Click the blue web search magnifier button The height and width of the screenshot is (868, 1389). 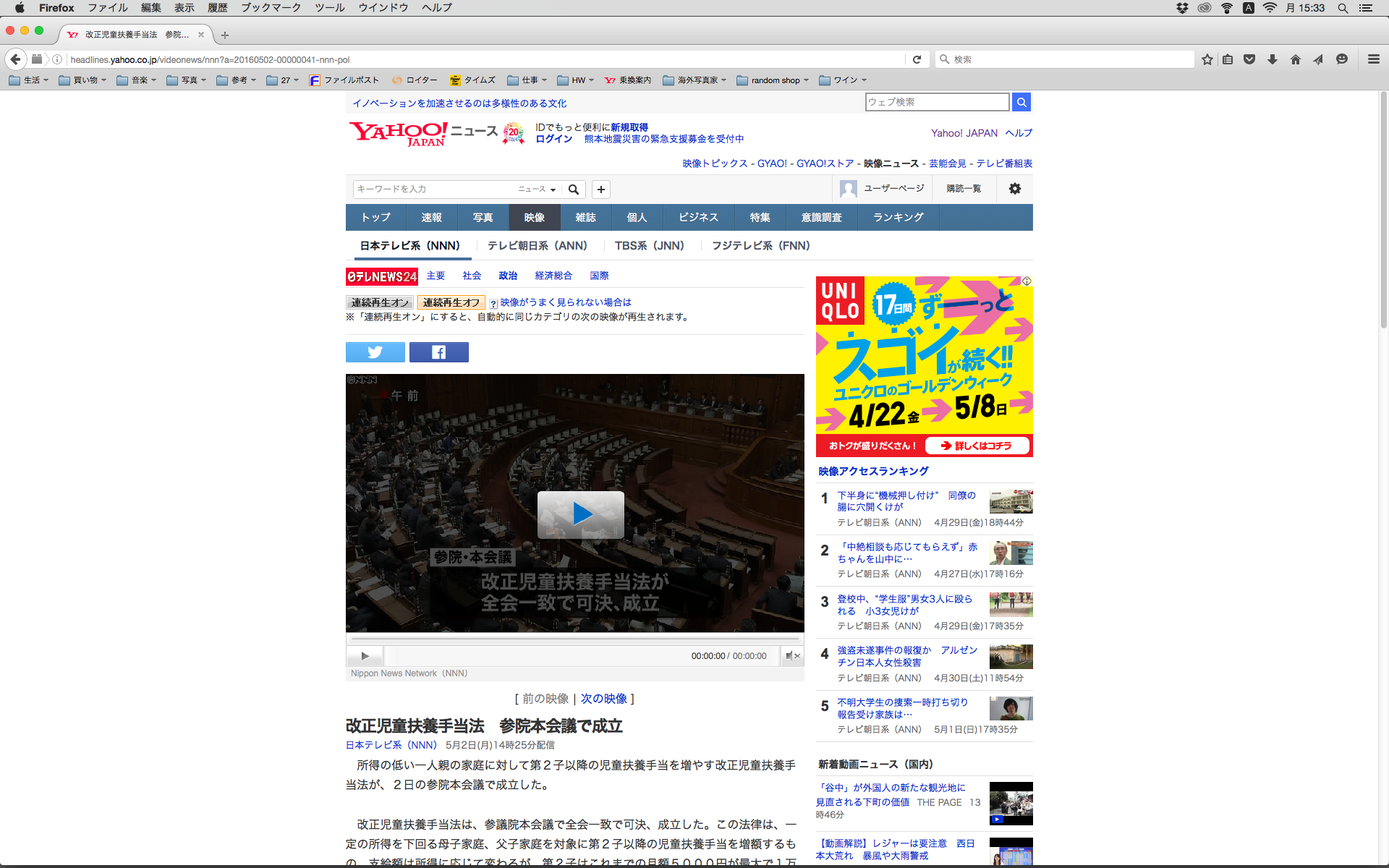coord(1021,102)
